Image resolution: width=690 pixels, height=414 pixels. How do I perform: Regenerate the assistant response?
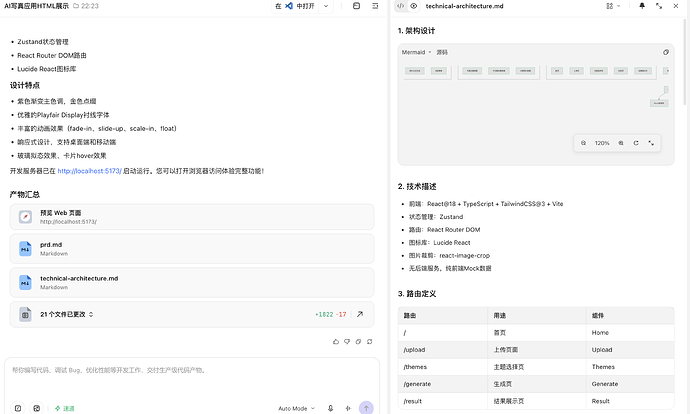pos(370,341)
